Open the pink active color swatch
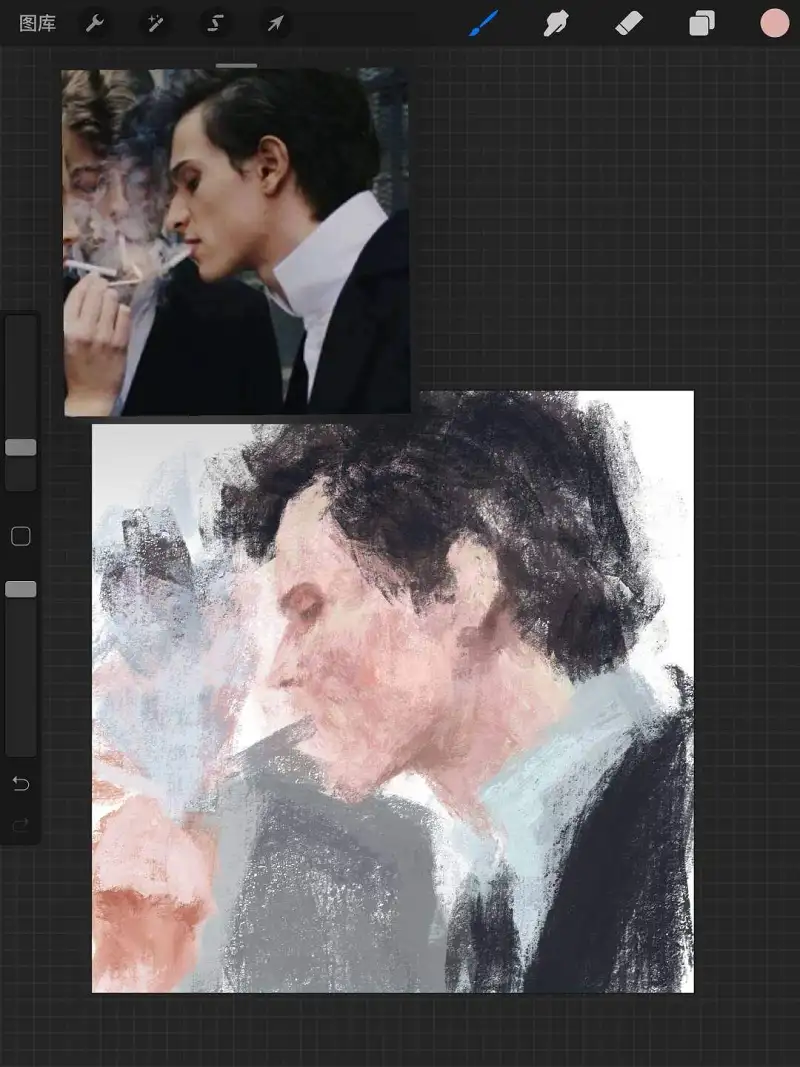 (774, 23)
